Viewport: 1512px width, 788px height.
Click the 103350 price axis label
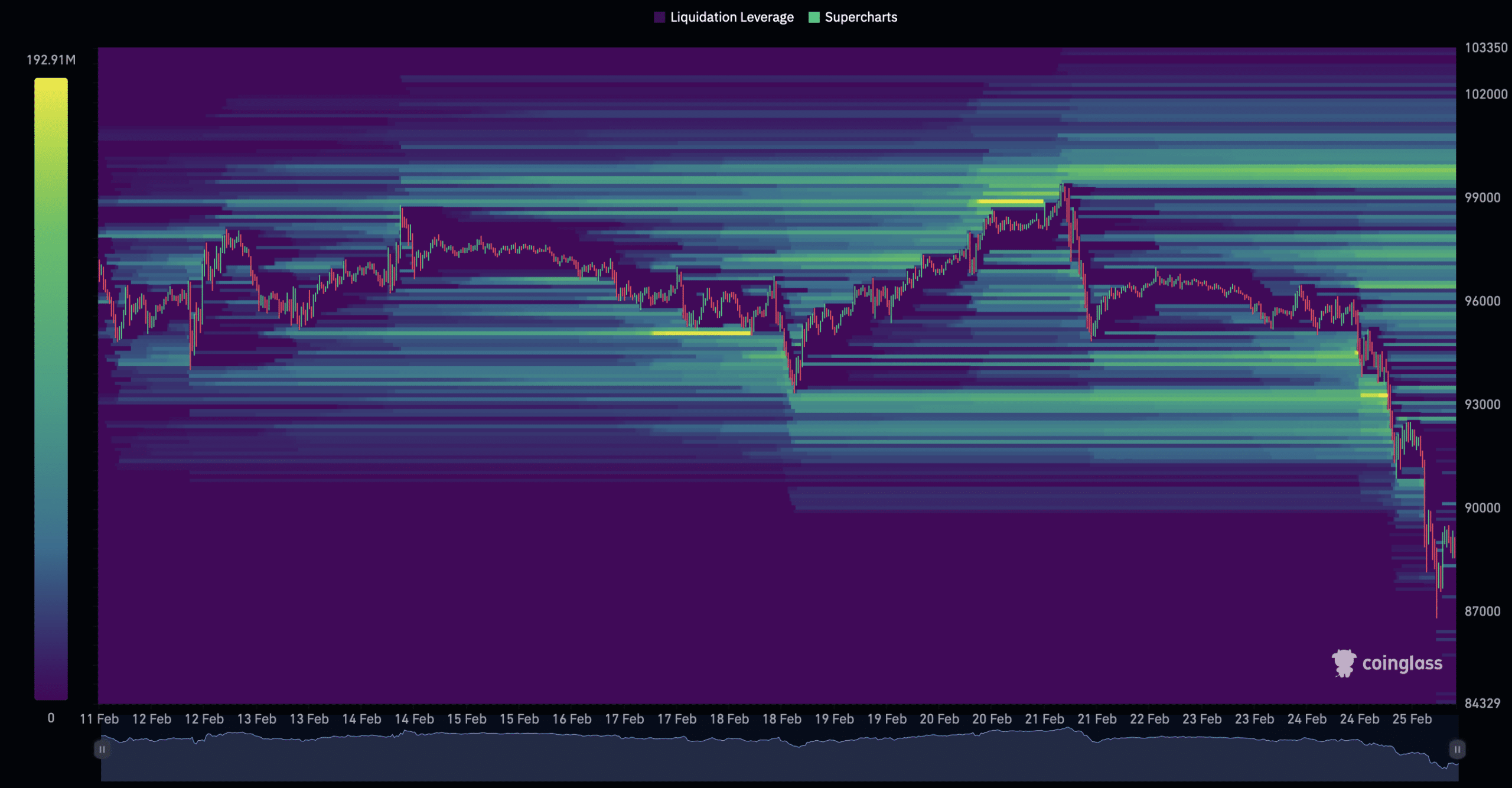point(1486,48)
